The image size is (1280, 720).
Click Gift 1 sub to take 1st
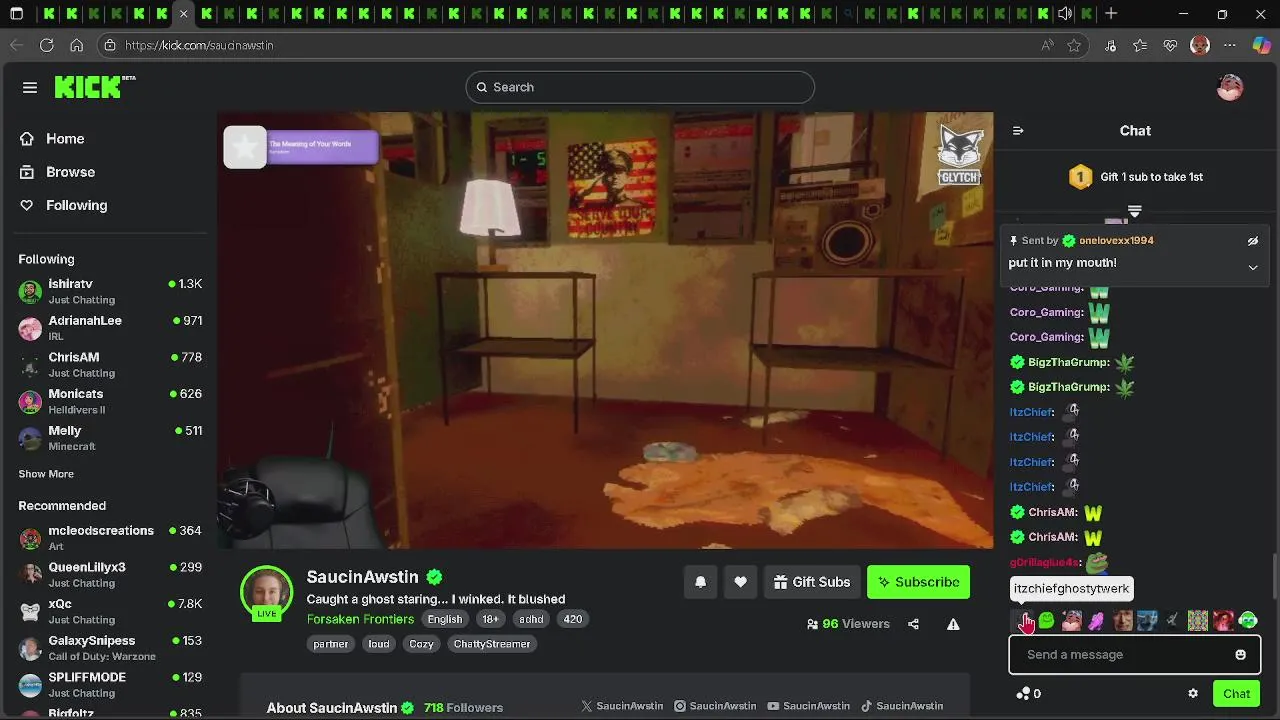(x=1135, y=177)
